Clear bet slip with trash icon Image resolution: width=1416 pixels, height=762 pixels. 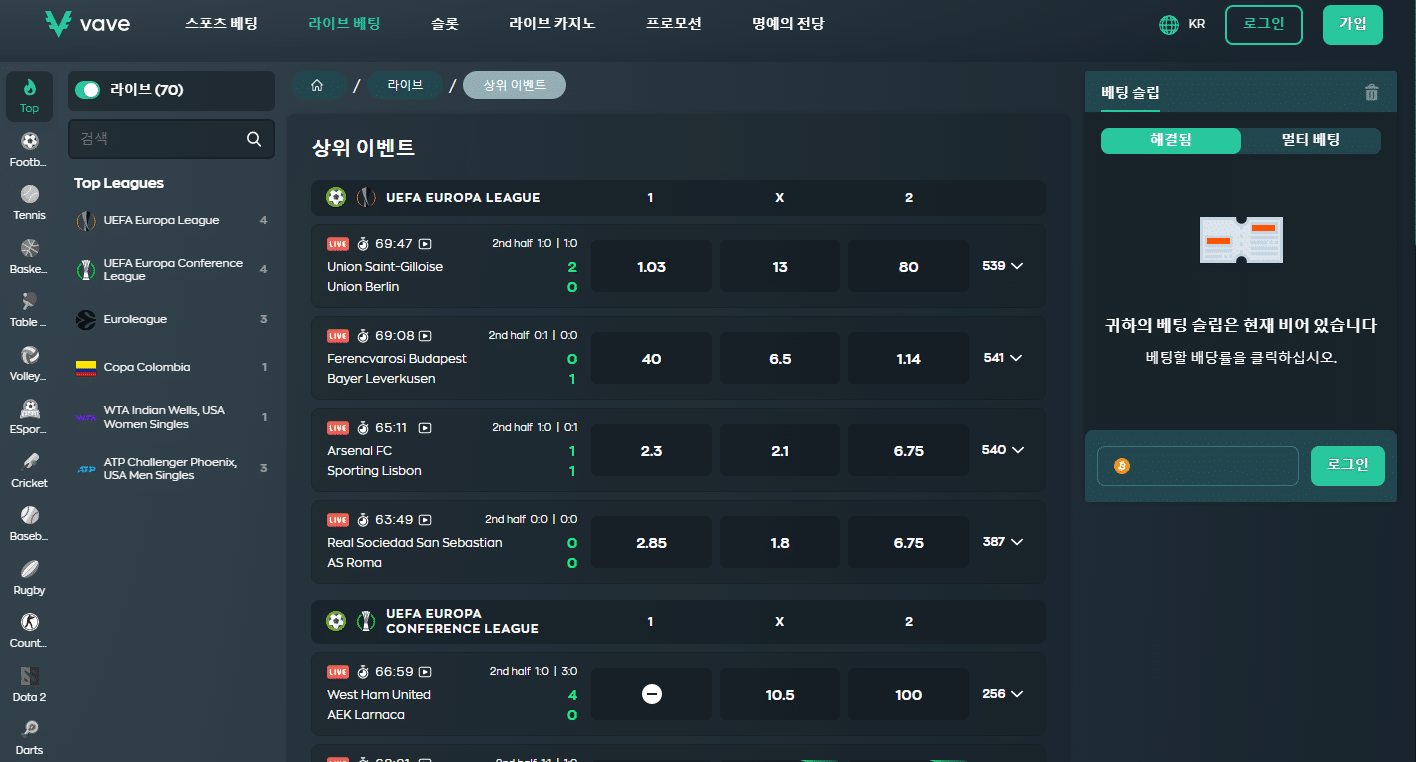pyautogui.click(x=1371, y=93)
